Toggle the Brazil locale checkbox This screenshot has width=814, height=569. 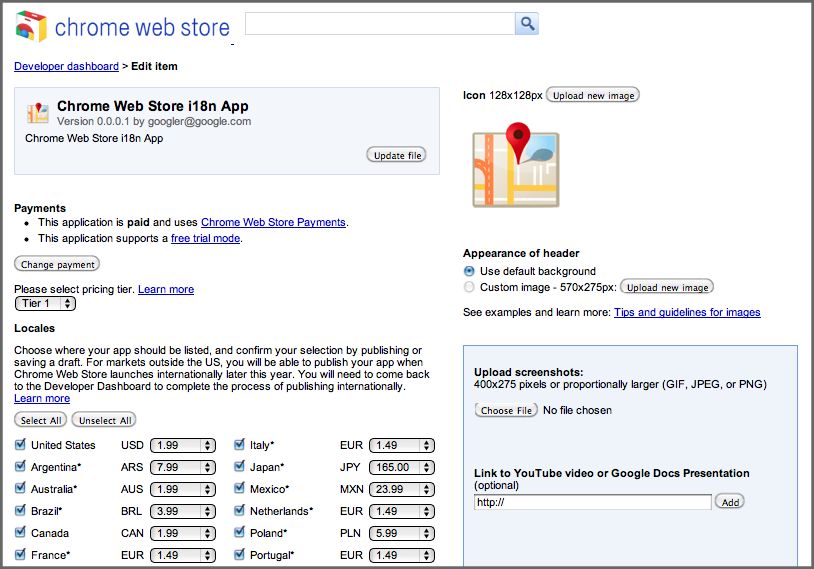(21, 511)
